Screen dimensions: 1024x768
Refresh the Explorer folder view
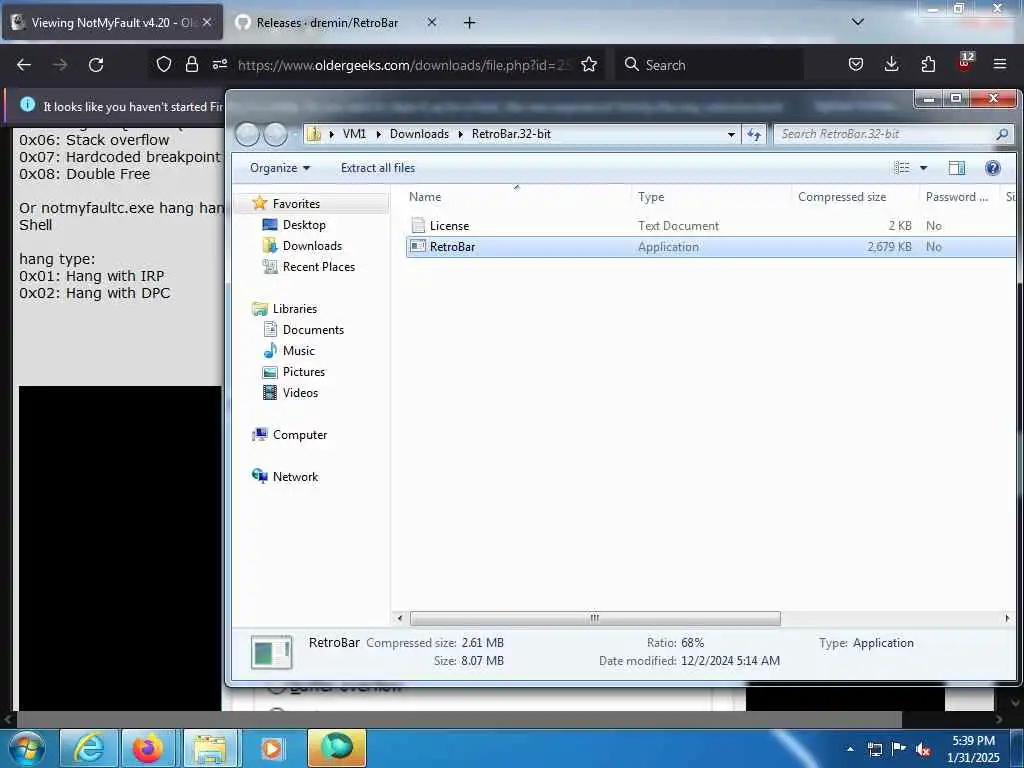(x=754, y=135)
